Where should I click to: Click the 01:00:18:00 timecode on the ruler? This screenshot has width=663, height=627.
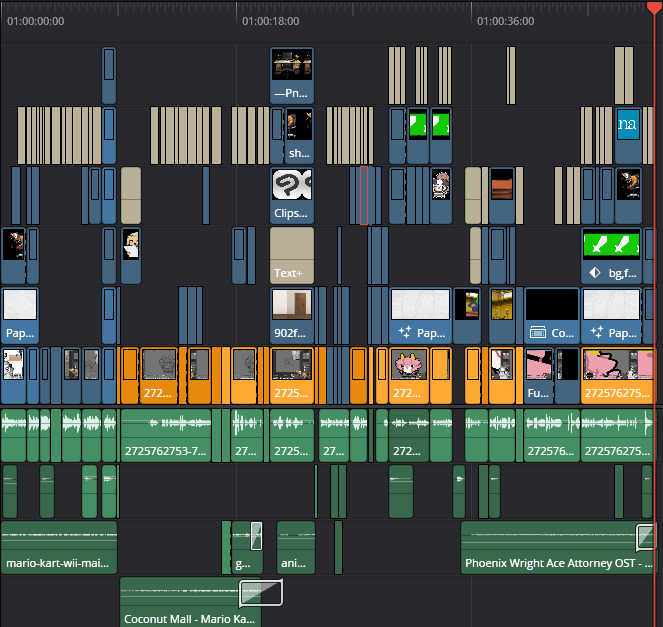click(271, 21)
